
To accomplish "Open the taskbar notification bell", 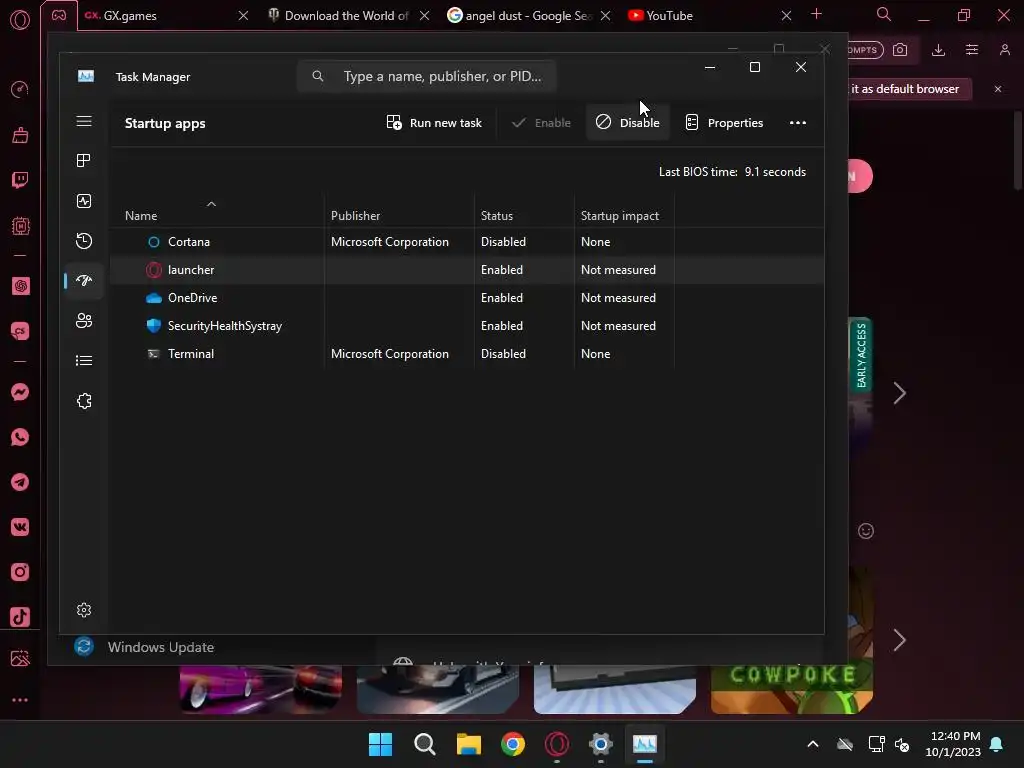I will click(x=997, y=744).
